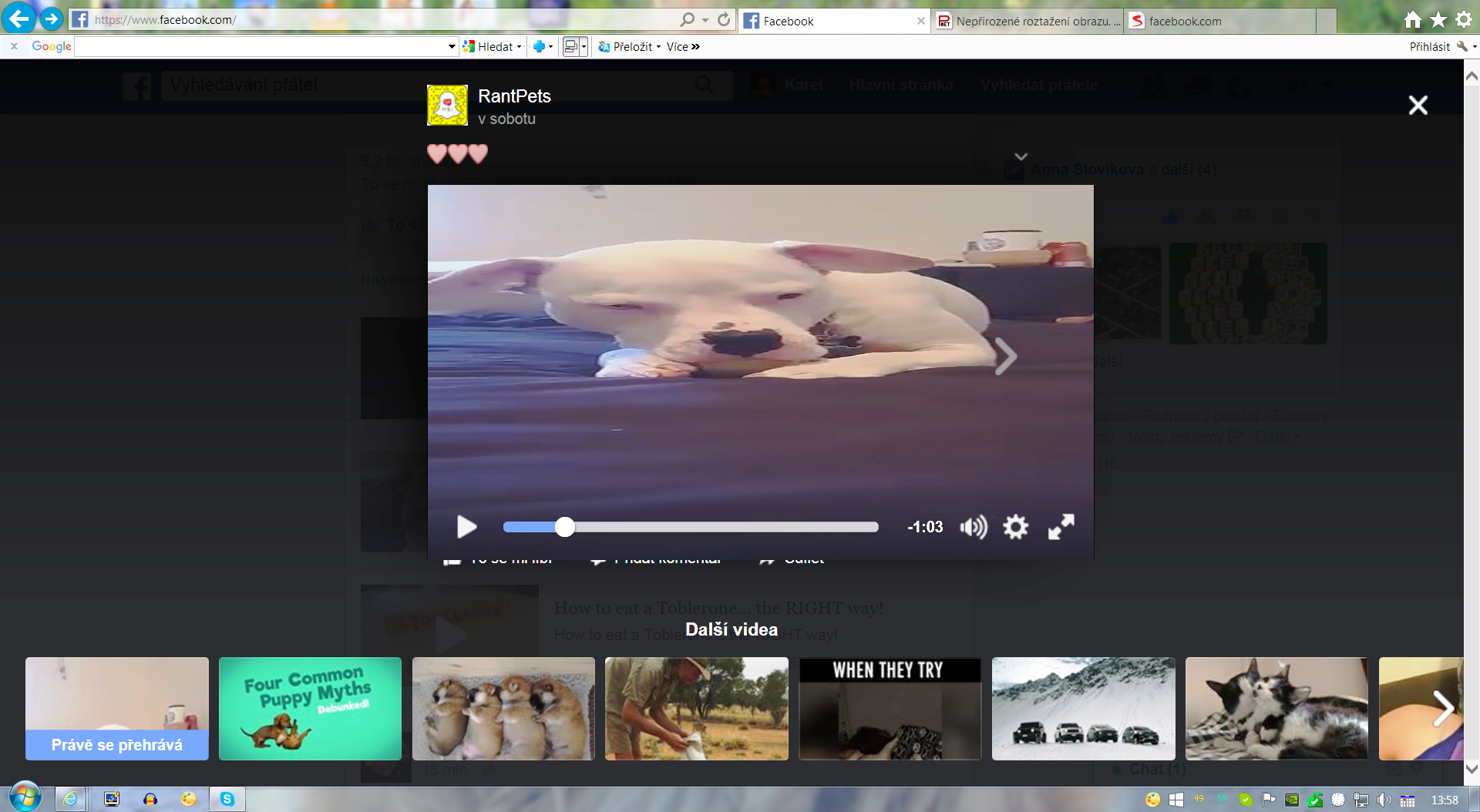Switch to the Facebook tab
1480x812 pixels.
click(834, 21)
